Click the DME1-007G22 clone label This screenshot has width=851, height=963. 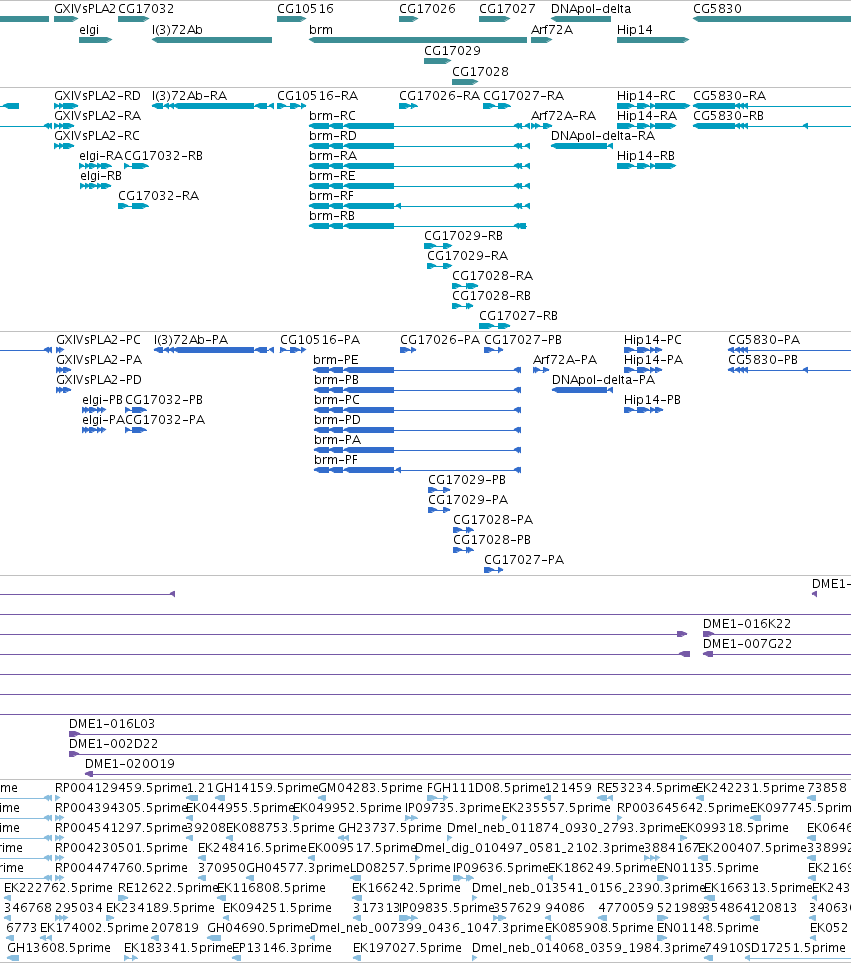click(748, 644)
